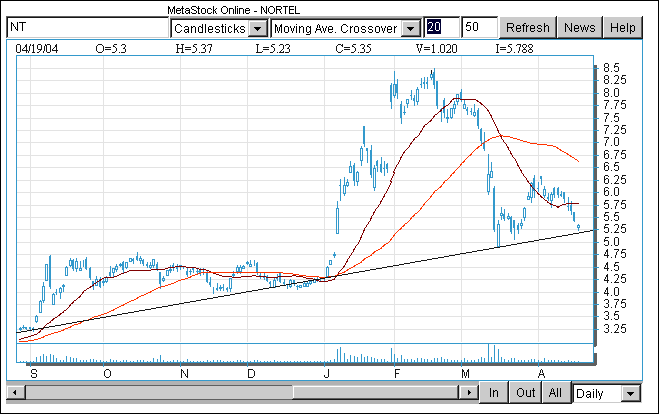Click the M month label on time axis

tap(465, 374)
